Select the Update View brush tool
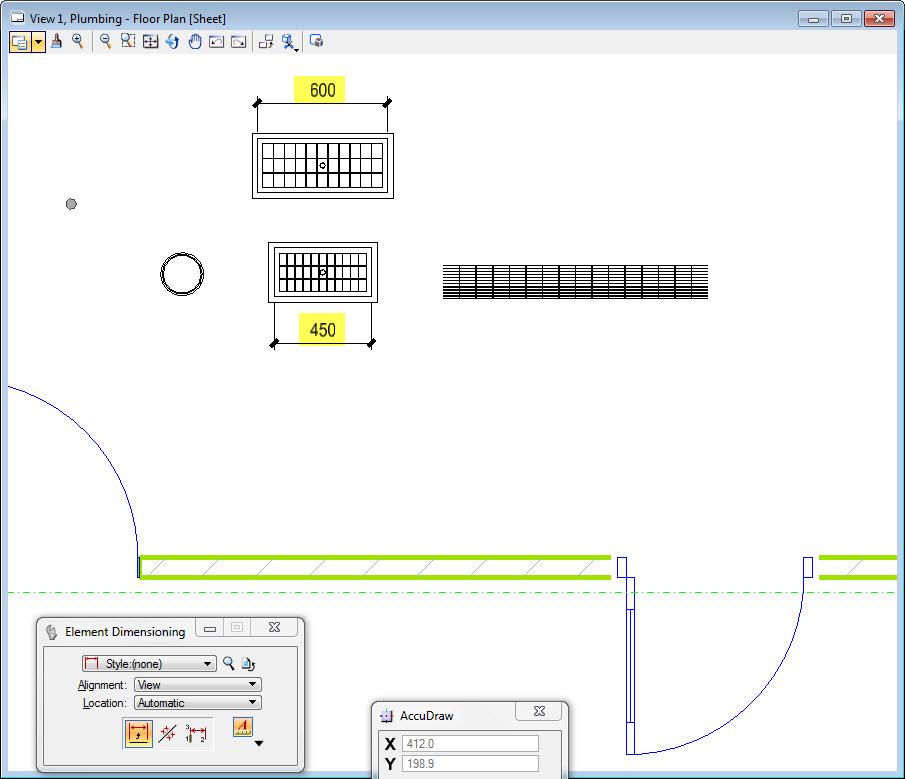The image size is (905, 779). pos(57,41)
